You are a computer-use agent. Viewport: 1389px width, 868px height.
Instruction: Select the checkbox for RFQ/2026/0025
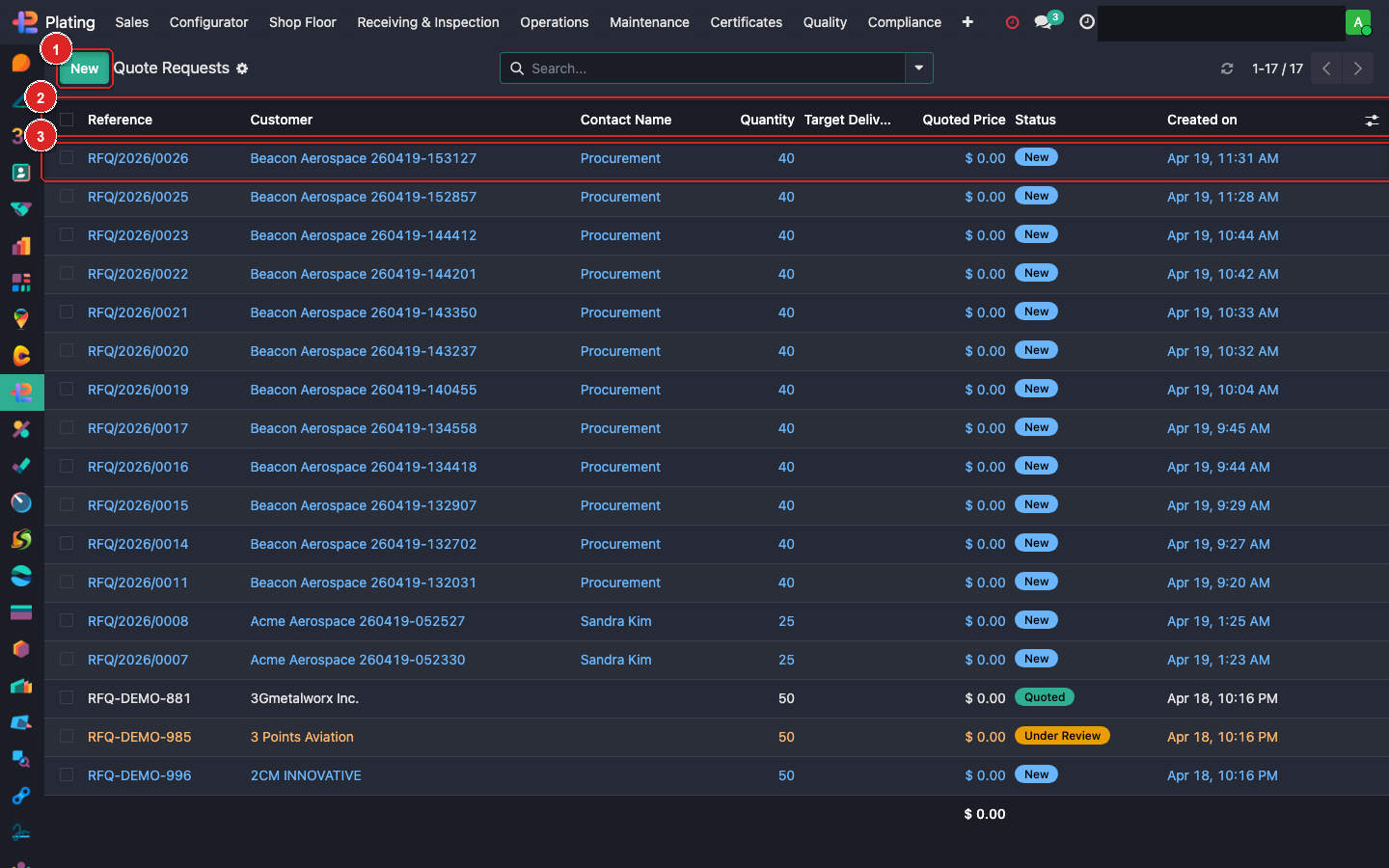pyautogui.click(x=67, y=197)
